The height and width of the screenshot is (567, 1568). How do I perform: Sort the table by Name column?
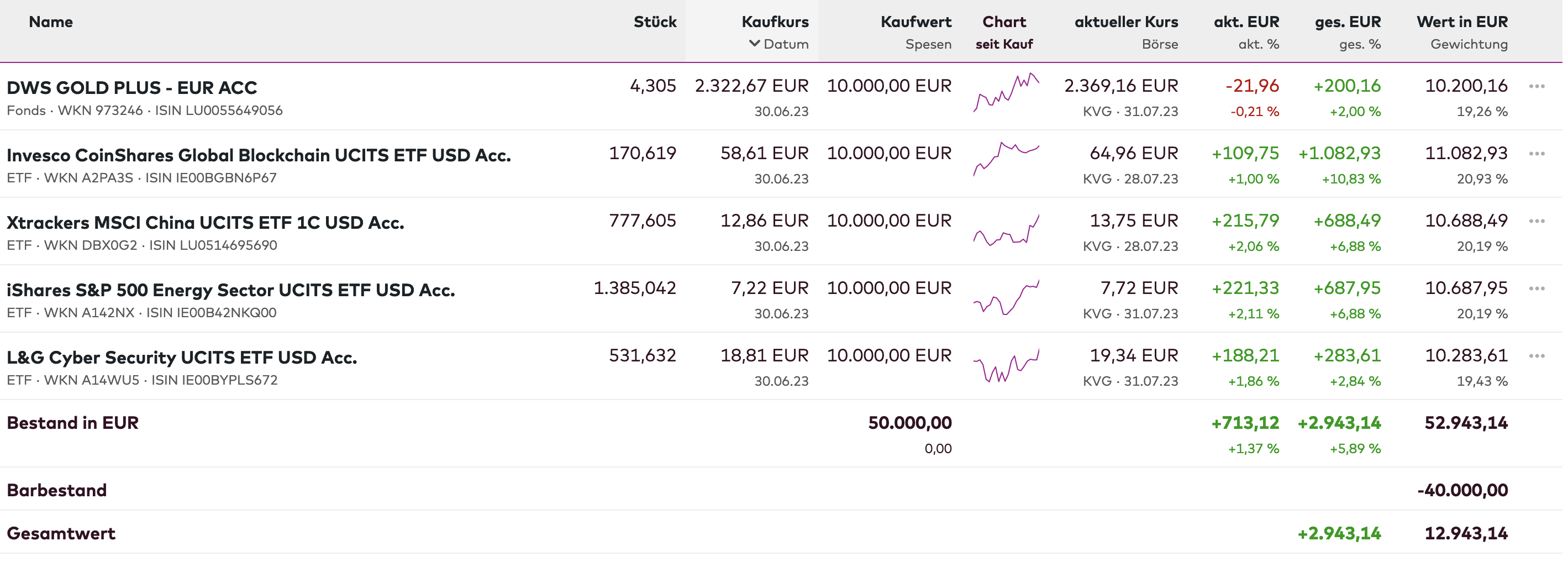[x=50, y=22]
